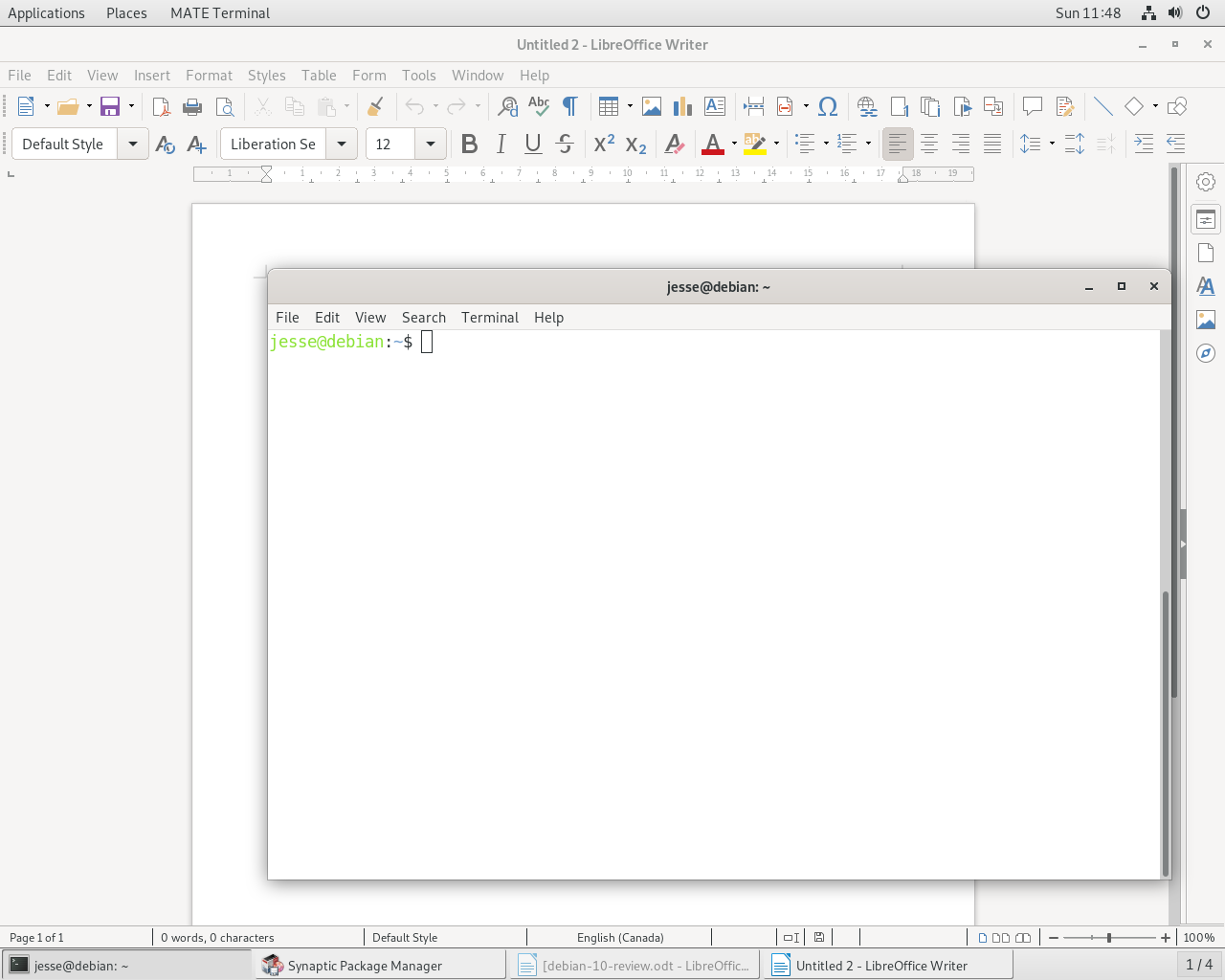The height and width of the screenshot is (980, 1225).
Task: Toggle Underline formatting
Action: tap(533, 144)
